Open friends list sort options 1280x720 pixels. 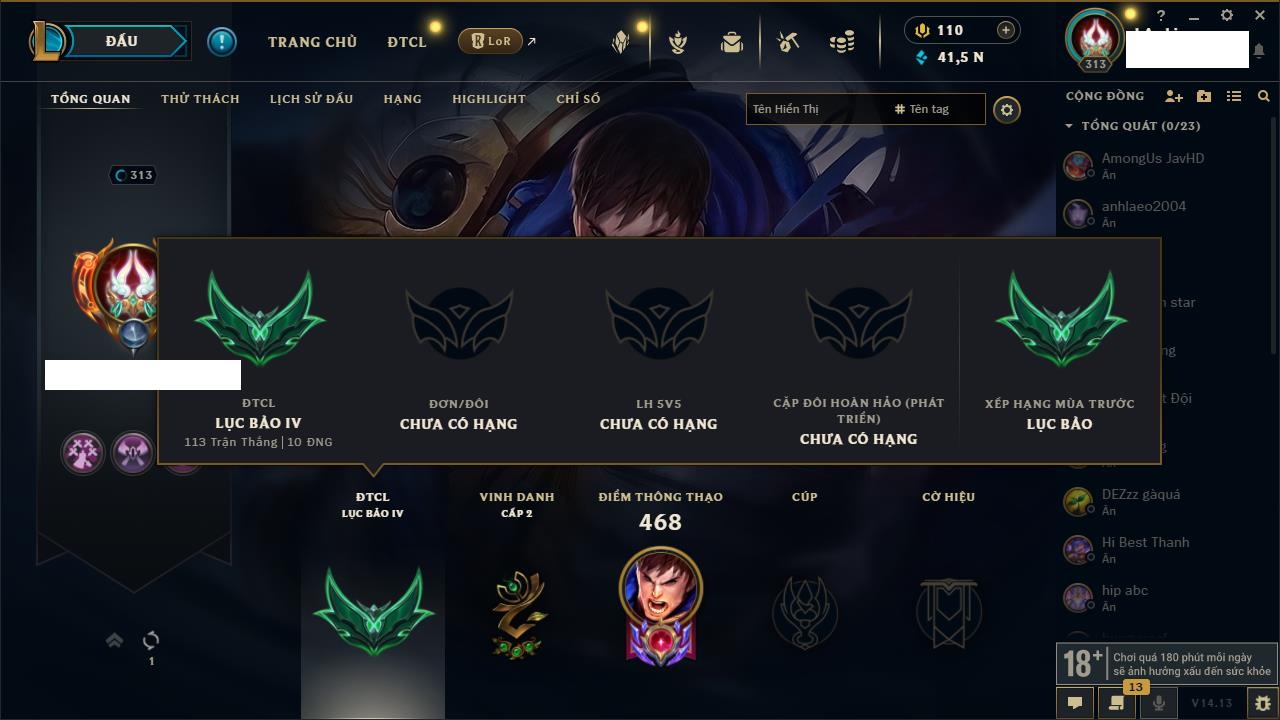(x=1234, y=96)
